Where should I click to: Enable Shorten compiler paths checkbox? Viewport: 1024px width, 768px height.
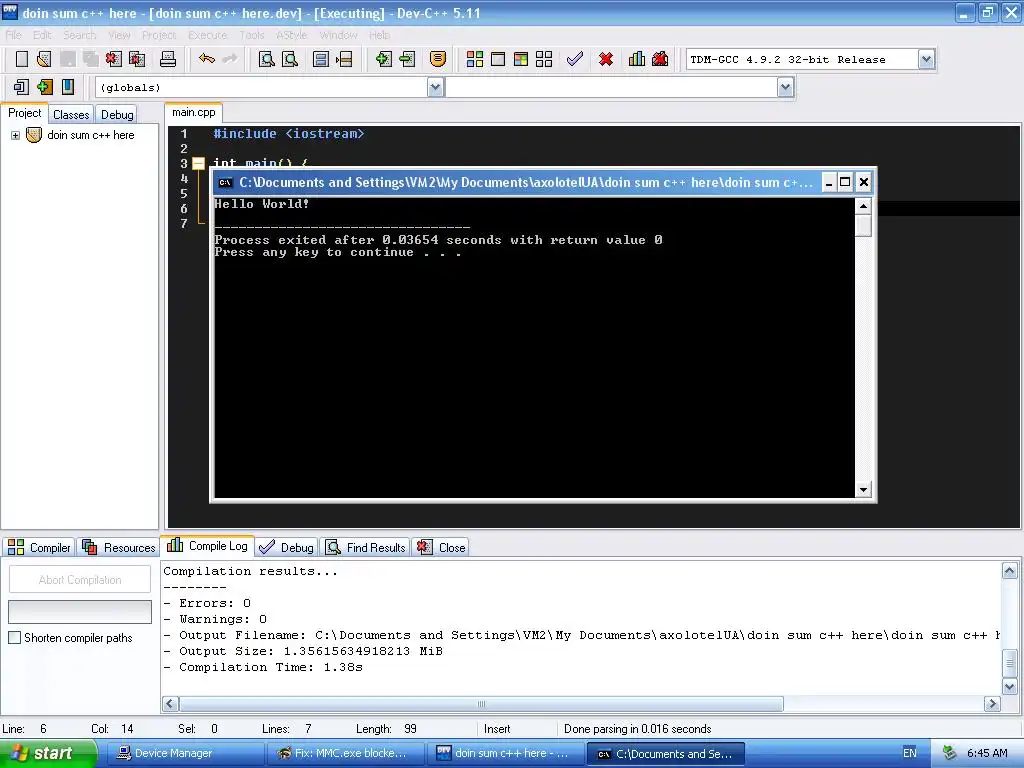[x=14, y=637]
